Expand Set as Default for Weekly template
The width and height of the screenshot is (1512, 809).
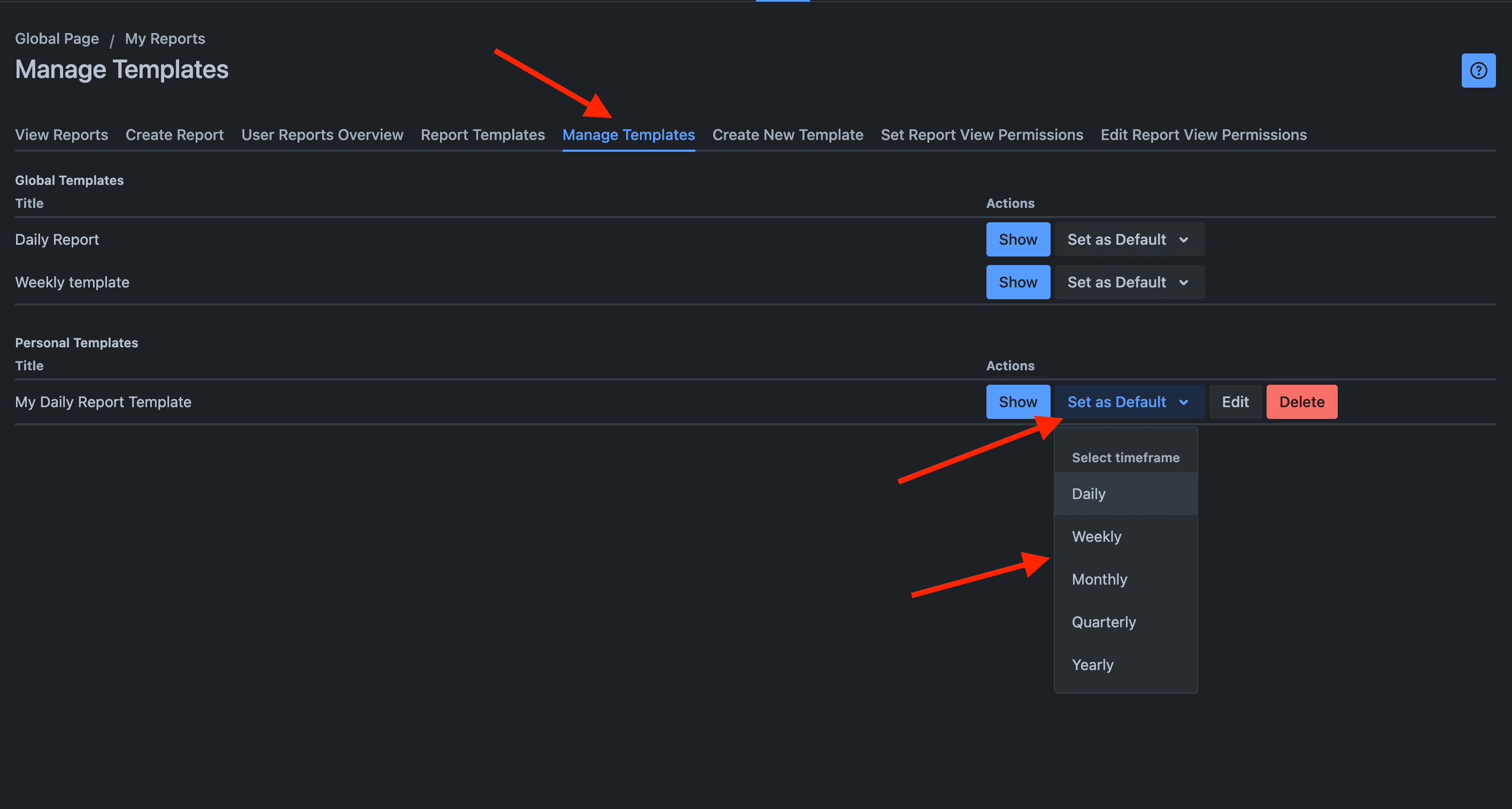pyautogui.click(x=1129, y=282)
